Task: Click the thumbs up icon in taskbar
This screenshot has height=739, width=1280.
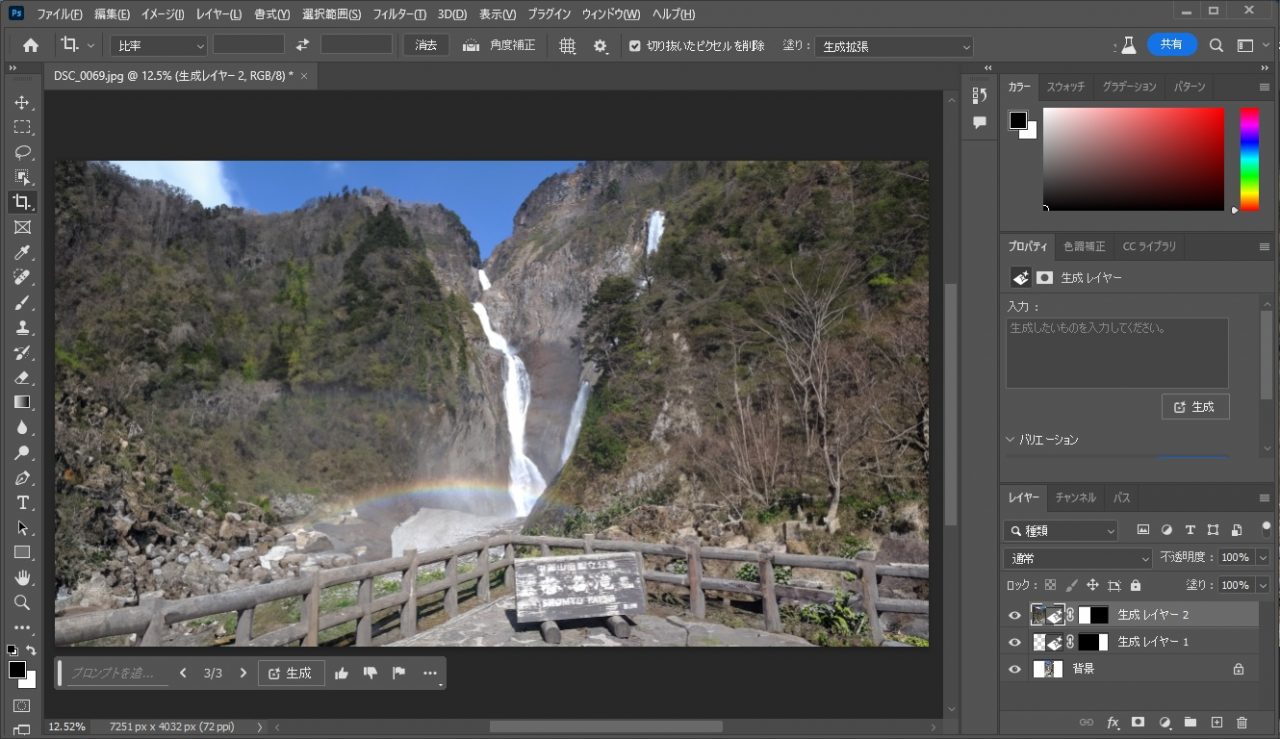Action: (342, 673)
